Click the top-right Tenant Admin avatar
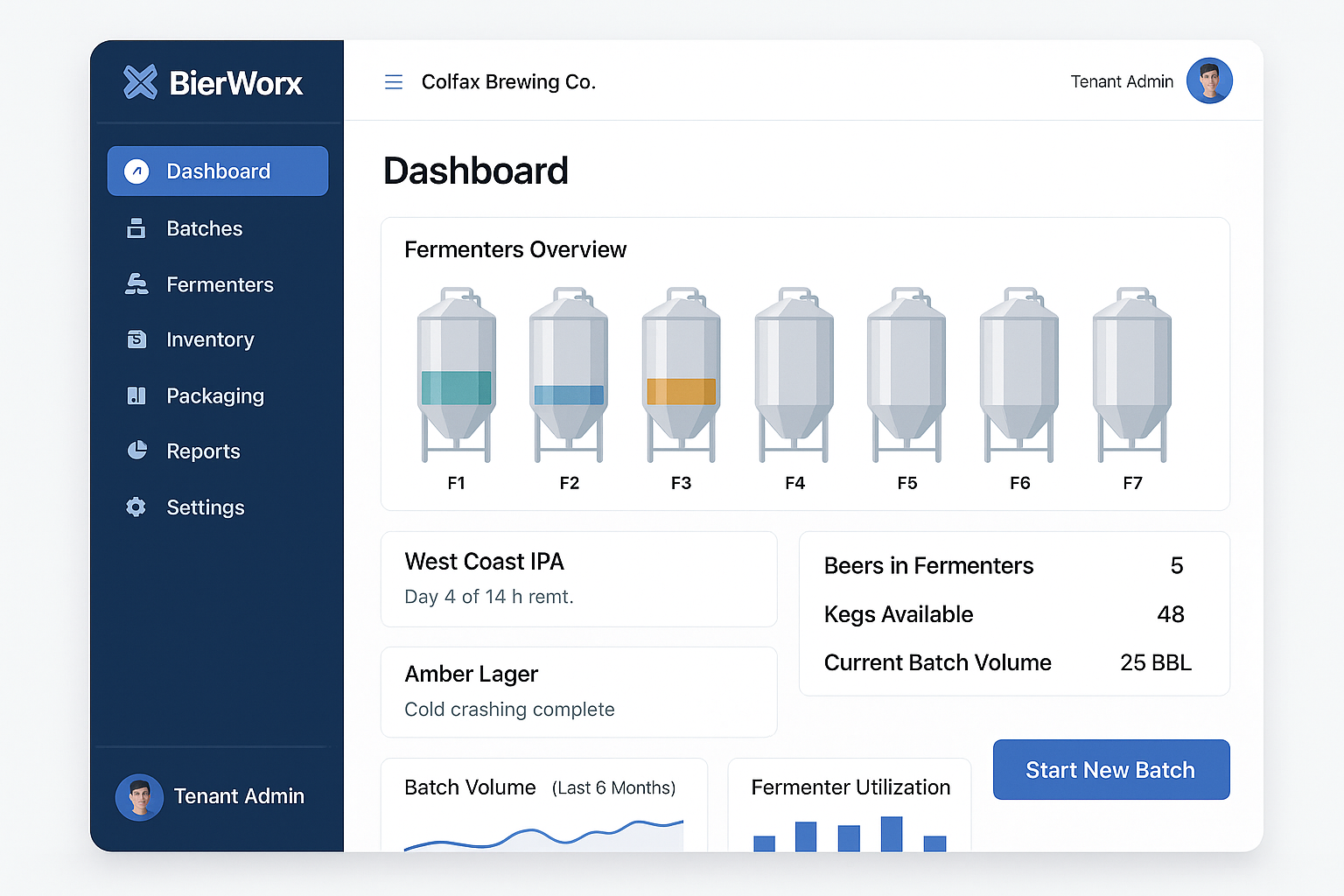The image size is (1344, 896). [1209, 81]
